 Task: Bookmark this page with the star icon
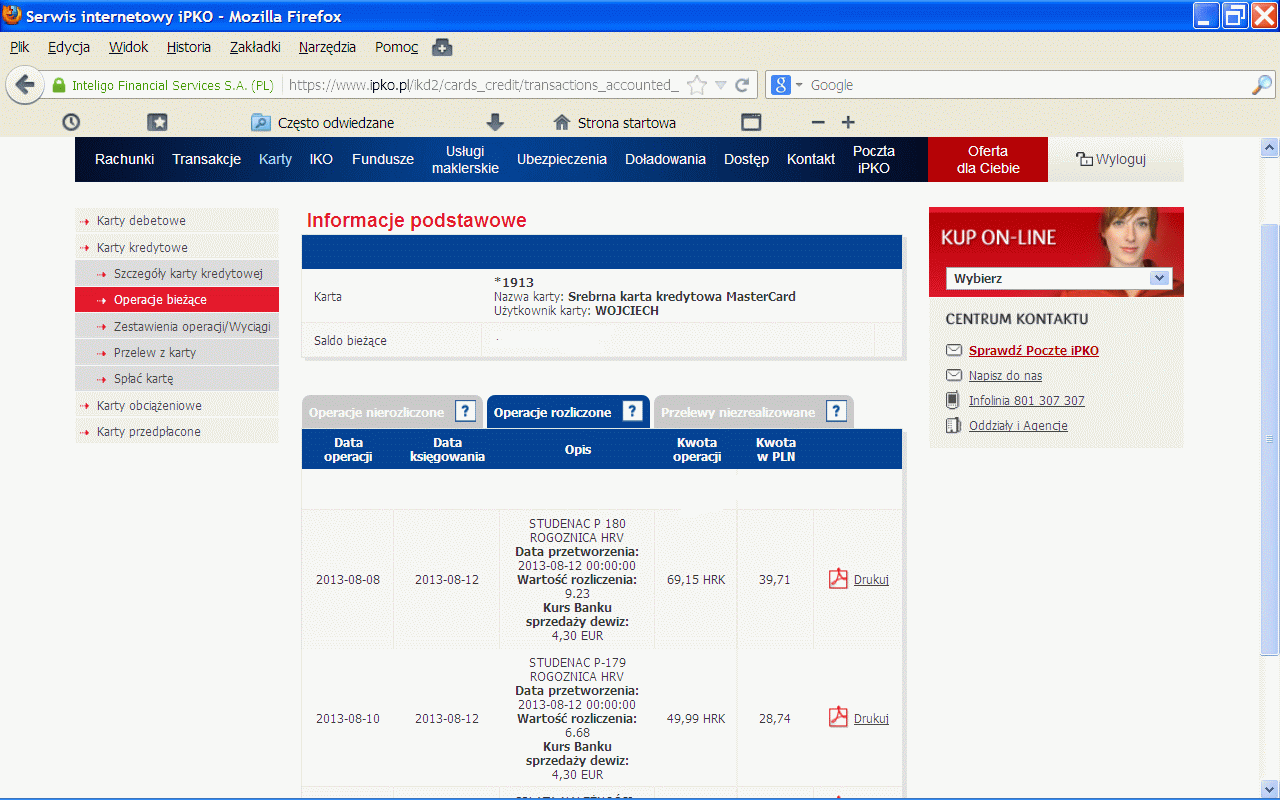pyautogui.click(x=697, y=86)
